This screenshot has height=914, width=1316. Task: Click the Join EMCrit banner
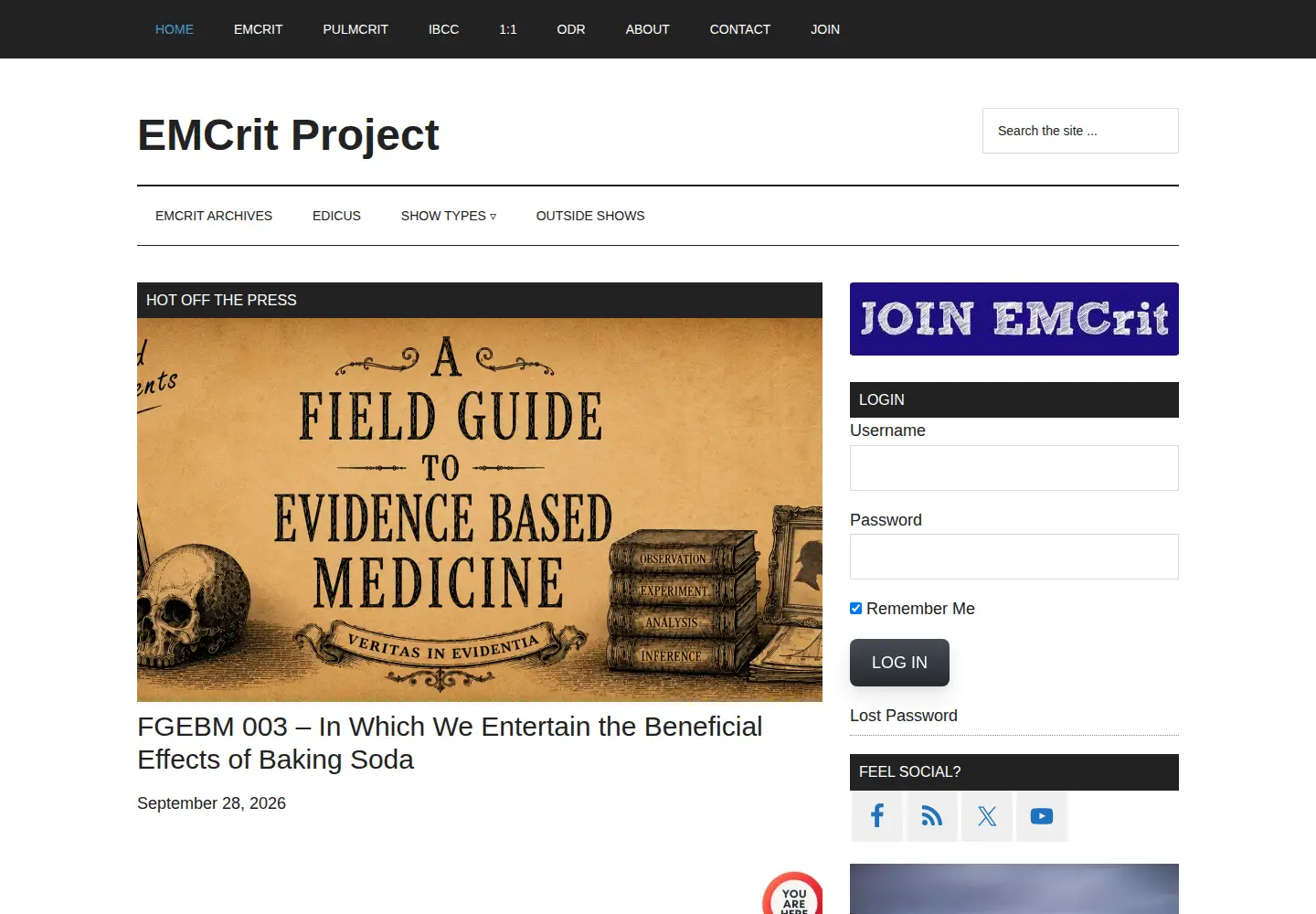click(x=1014, y=319)
